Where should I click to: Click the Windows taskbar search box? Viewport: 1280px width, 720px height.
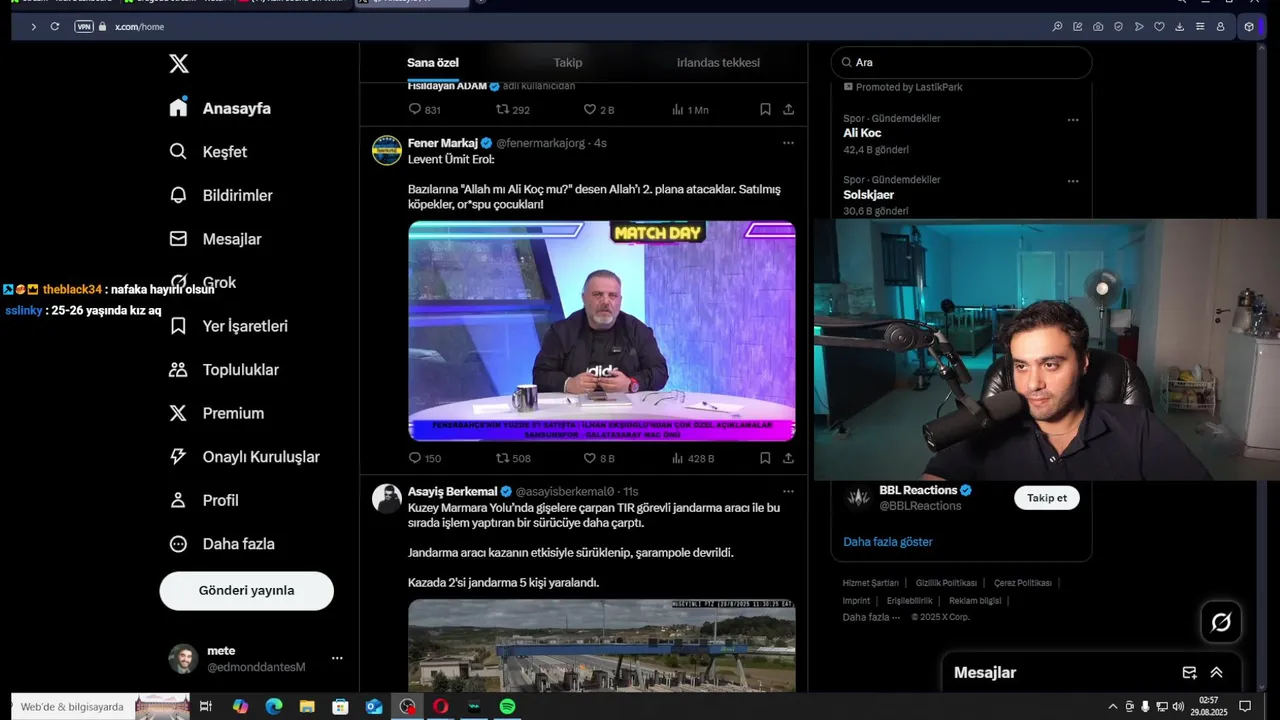point(71,706)
